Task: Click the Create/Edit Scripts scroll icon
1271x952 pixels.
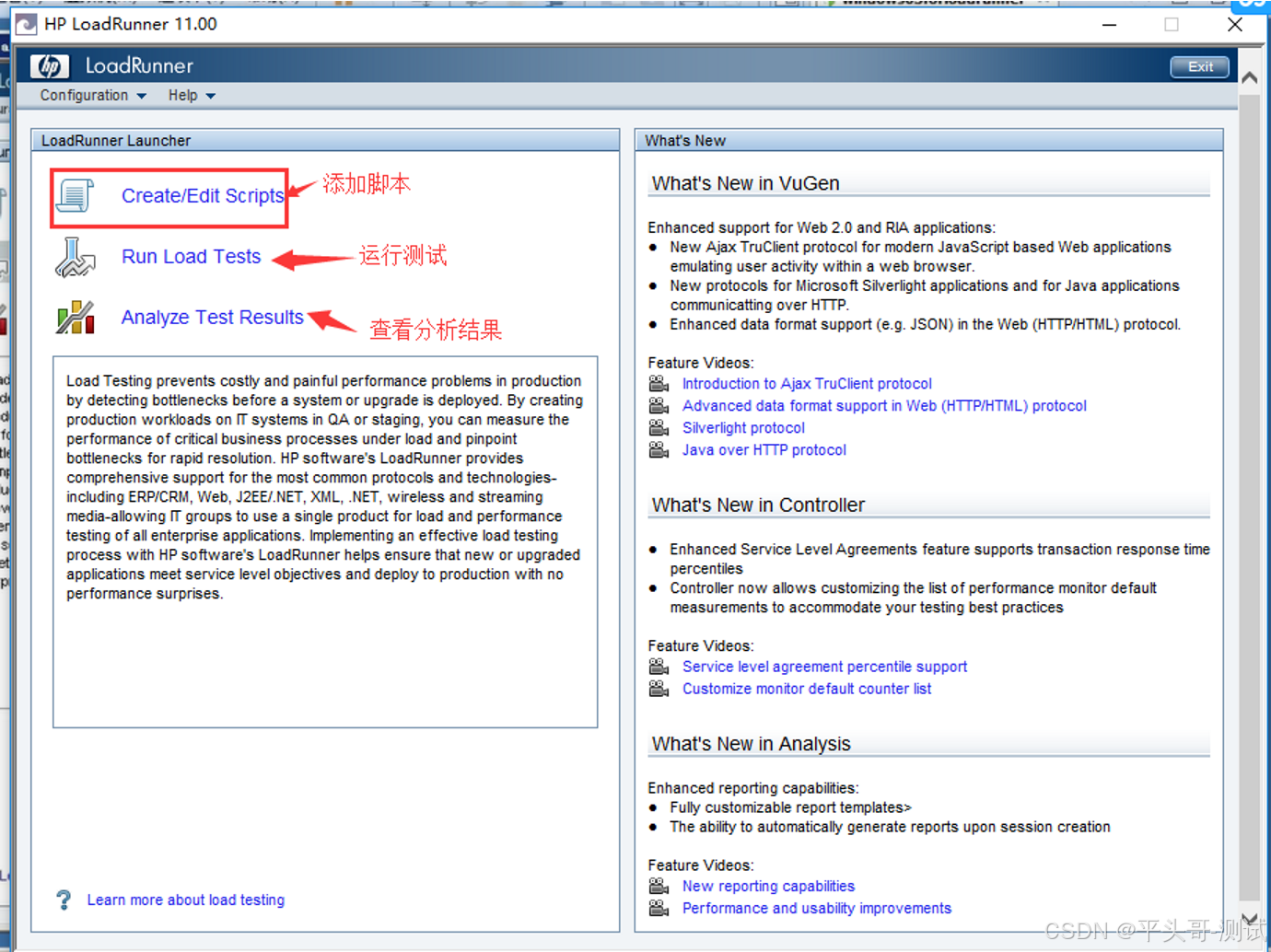Action: pos(75,195)
